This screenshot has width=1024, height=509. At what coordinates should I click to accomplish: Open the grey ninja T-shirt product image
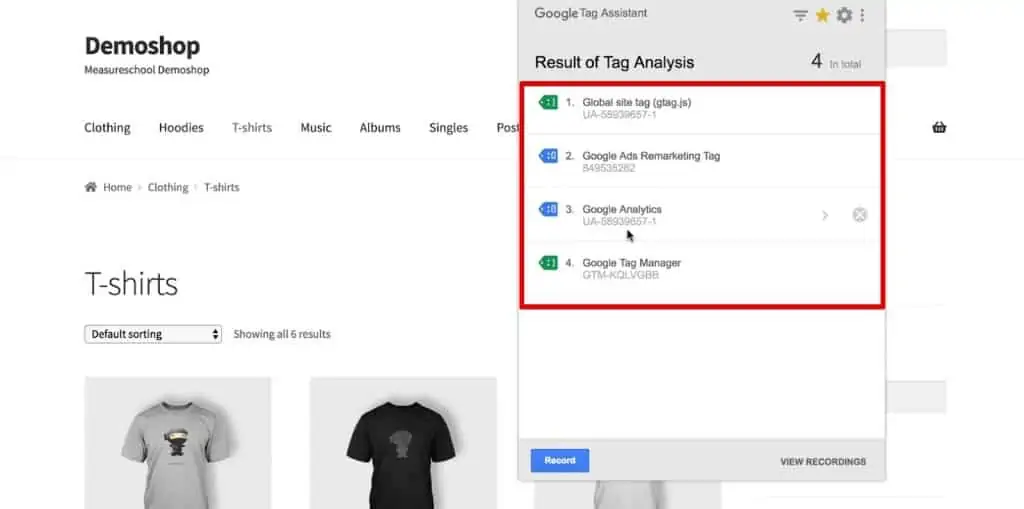178,442
